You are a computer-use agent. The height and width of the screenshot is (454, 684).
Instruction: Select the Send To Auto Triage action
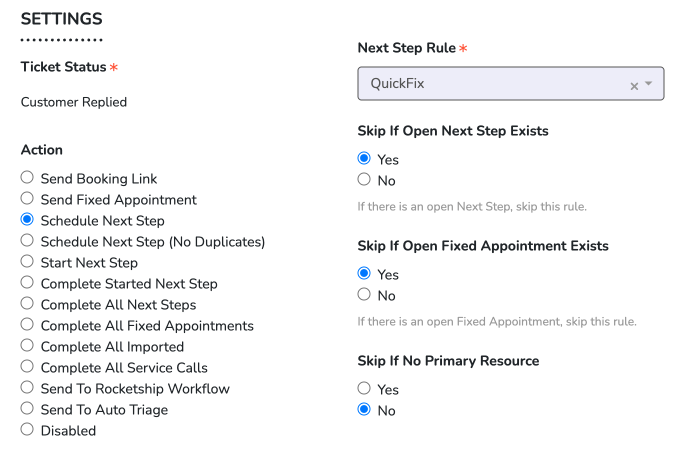click(x=27, y=409)
